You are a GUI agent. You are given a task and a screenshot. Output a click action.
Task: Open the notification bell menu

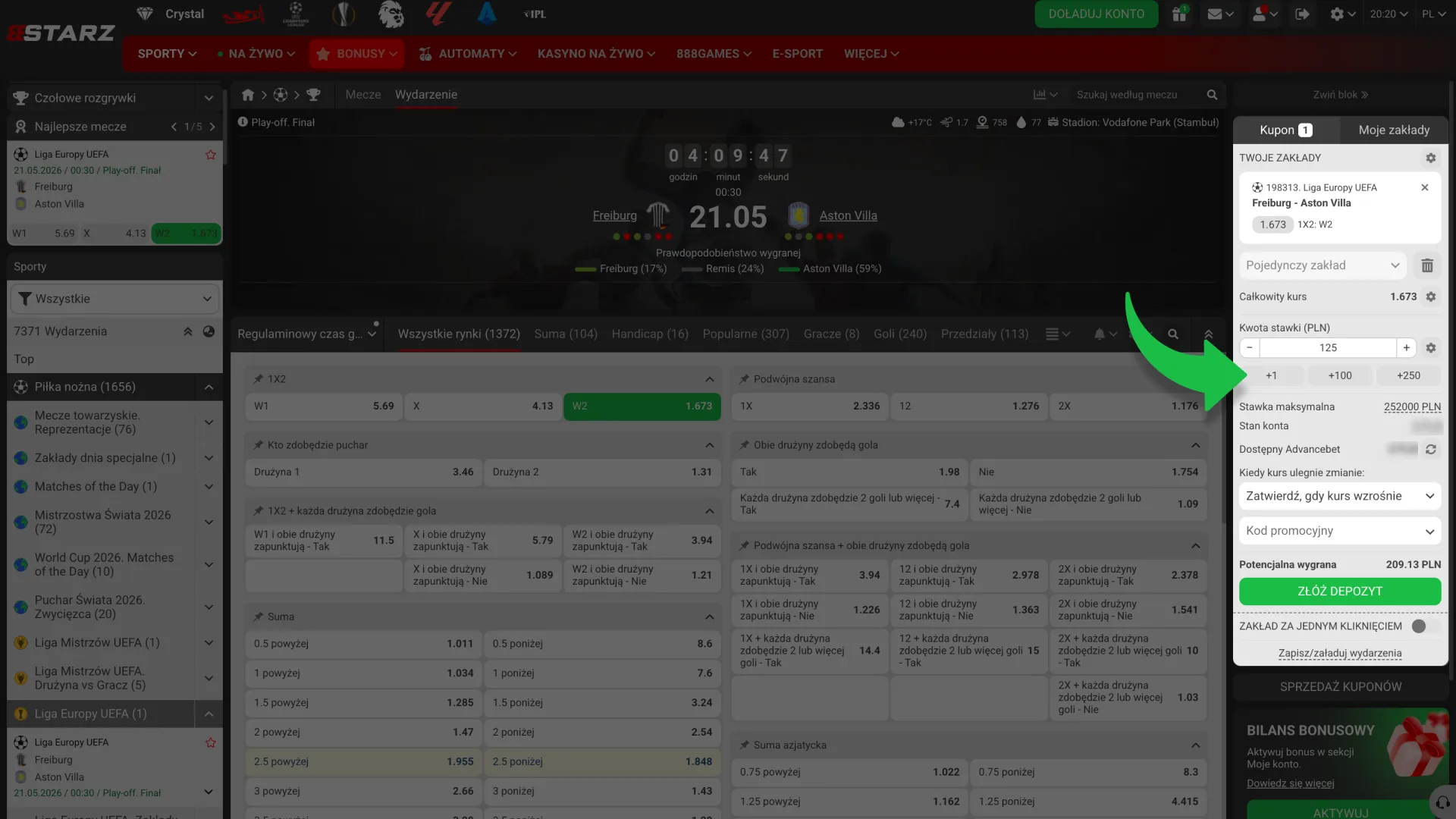pos(1106,334)
